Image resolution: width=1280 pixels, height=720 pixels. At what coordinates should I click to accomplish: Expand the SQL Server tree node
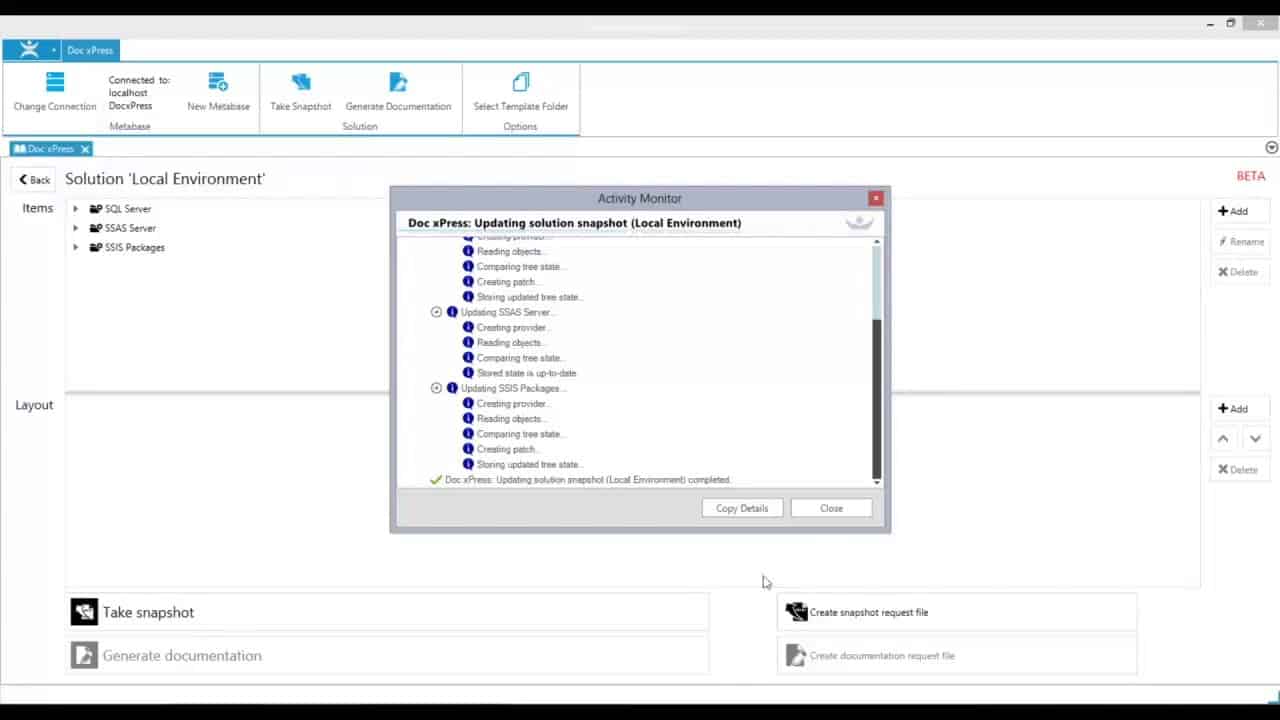[75, 209]
